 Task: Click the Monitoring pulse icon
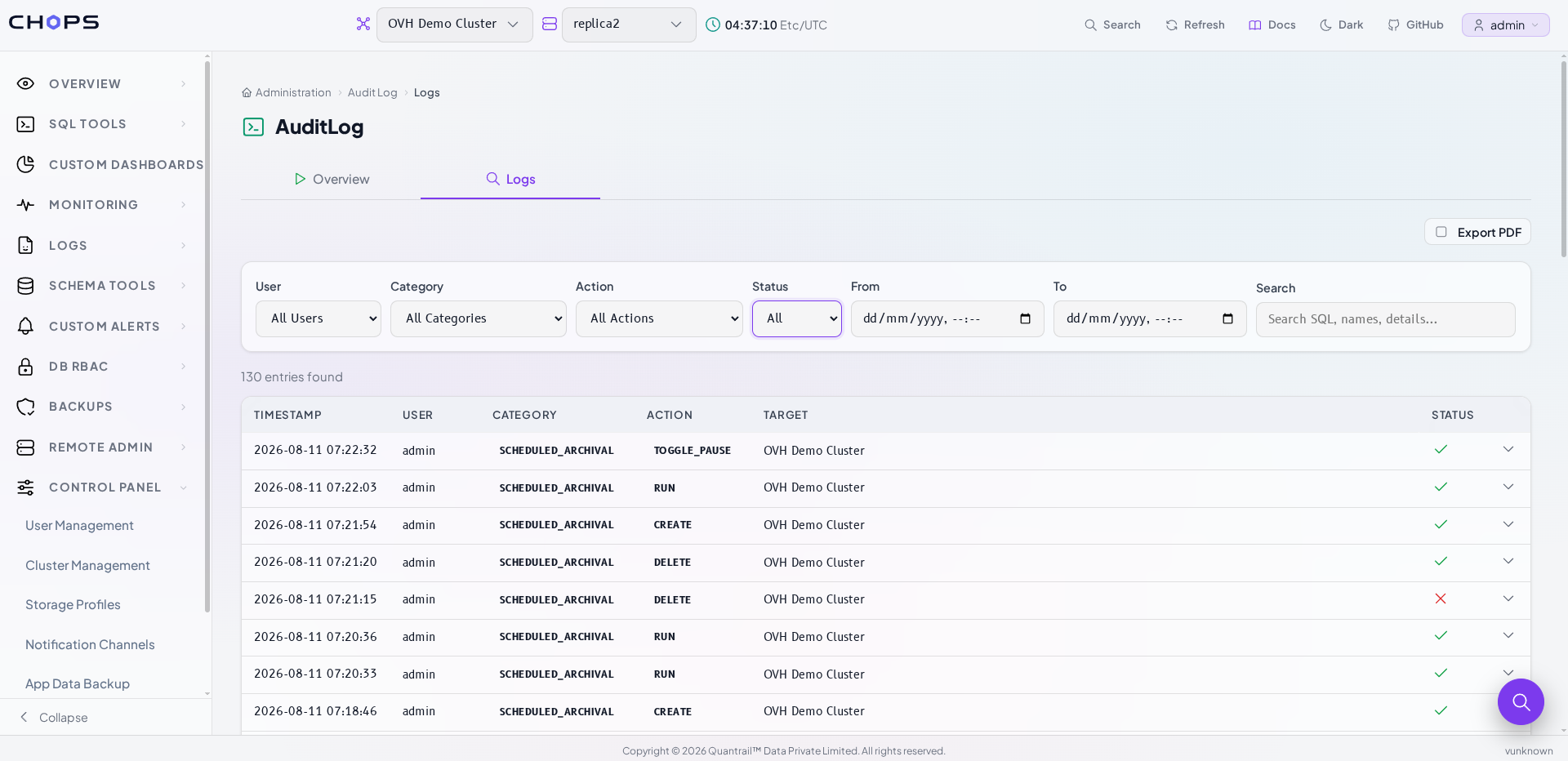[26, 205]
